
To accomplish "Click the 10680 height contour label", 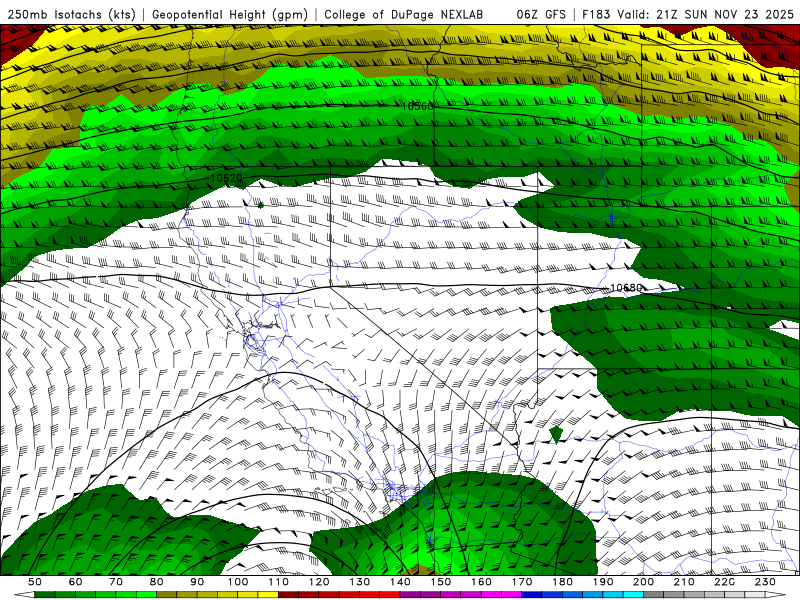I will coord(626,288).
